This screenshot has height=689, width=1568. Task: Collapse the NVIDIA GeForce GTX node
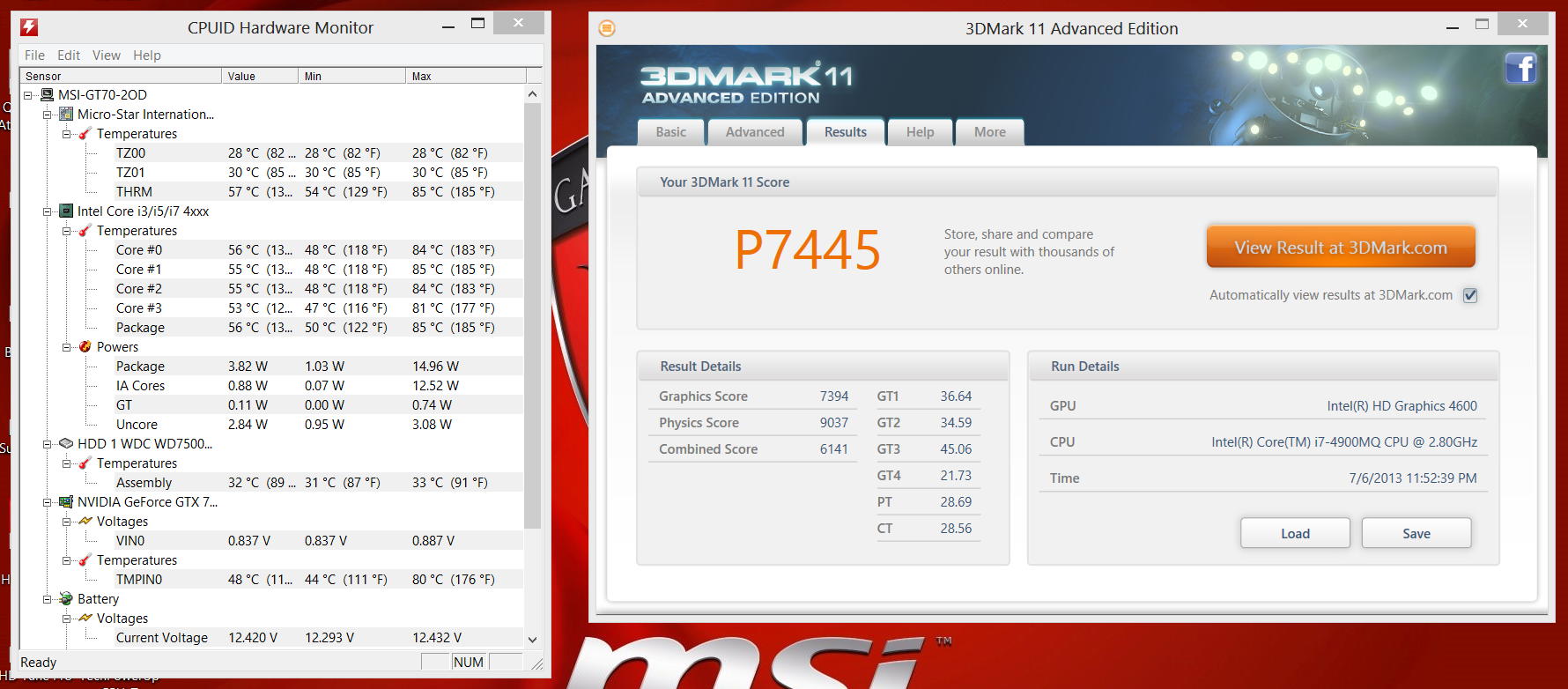[48, 502]
